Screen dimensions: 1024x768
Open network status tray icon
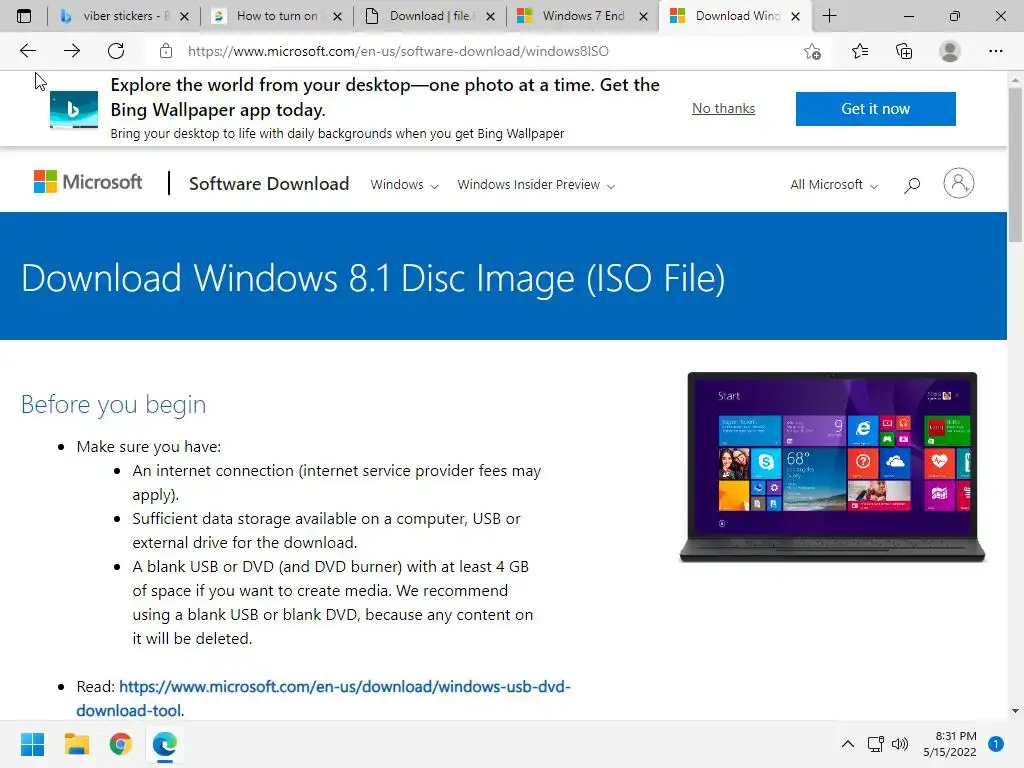(875, 744)
